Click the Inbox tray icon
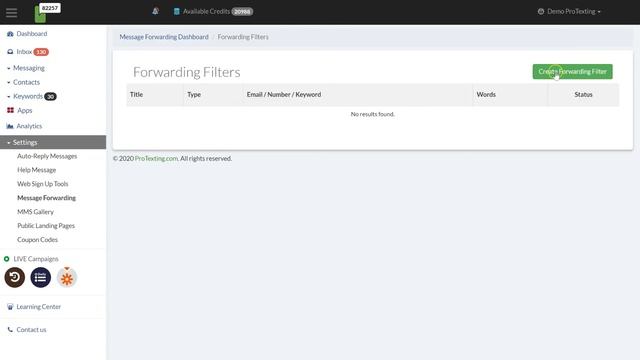Image resolution: width=640 pixels, height=360 pixels. point(10,52)
